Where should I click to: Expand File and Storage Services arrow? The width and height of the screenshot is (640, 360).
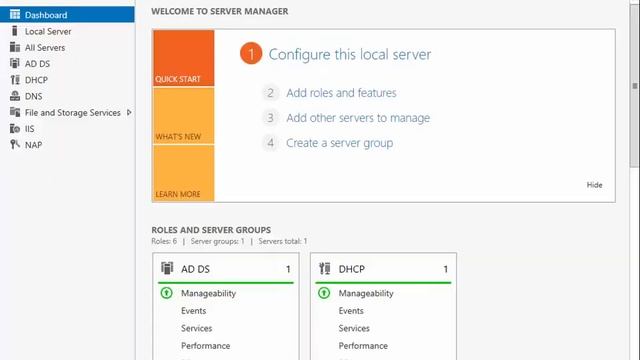pos(129,112)
